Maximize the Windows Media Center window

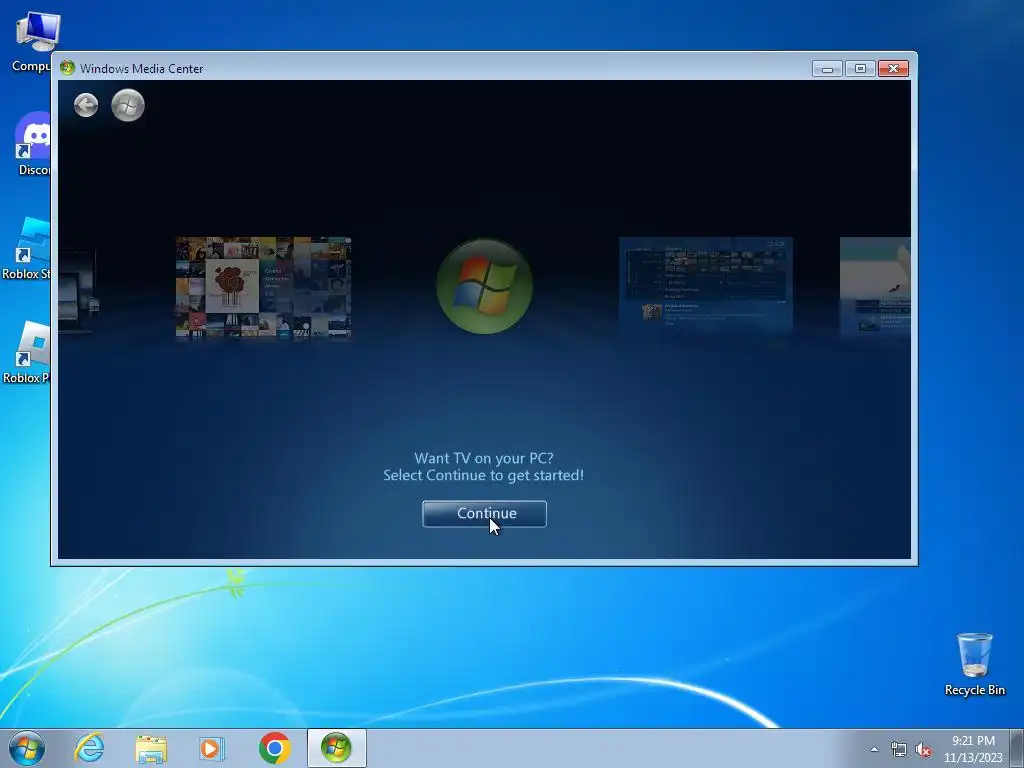860,69
